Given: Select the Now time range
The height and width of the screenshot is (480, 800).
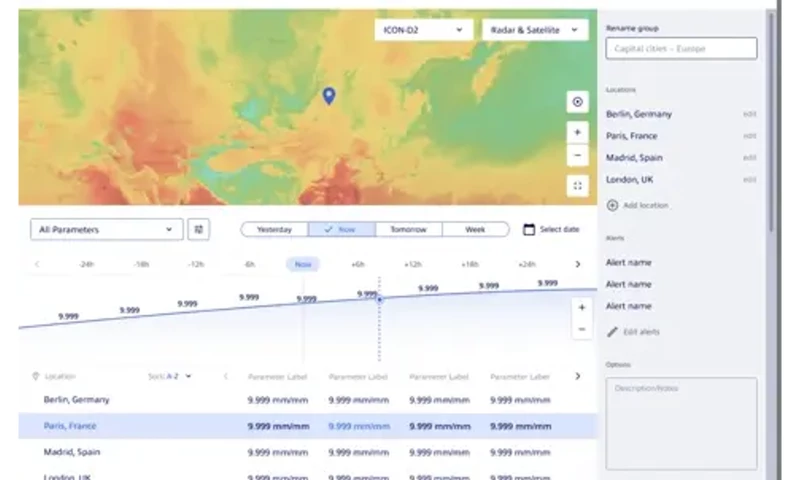Looking at the screenshot, I should [342, 230].
